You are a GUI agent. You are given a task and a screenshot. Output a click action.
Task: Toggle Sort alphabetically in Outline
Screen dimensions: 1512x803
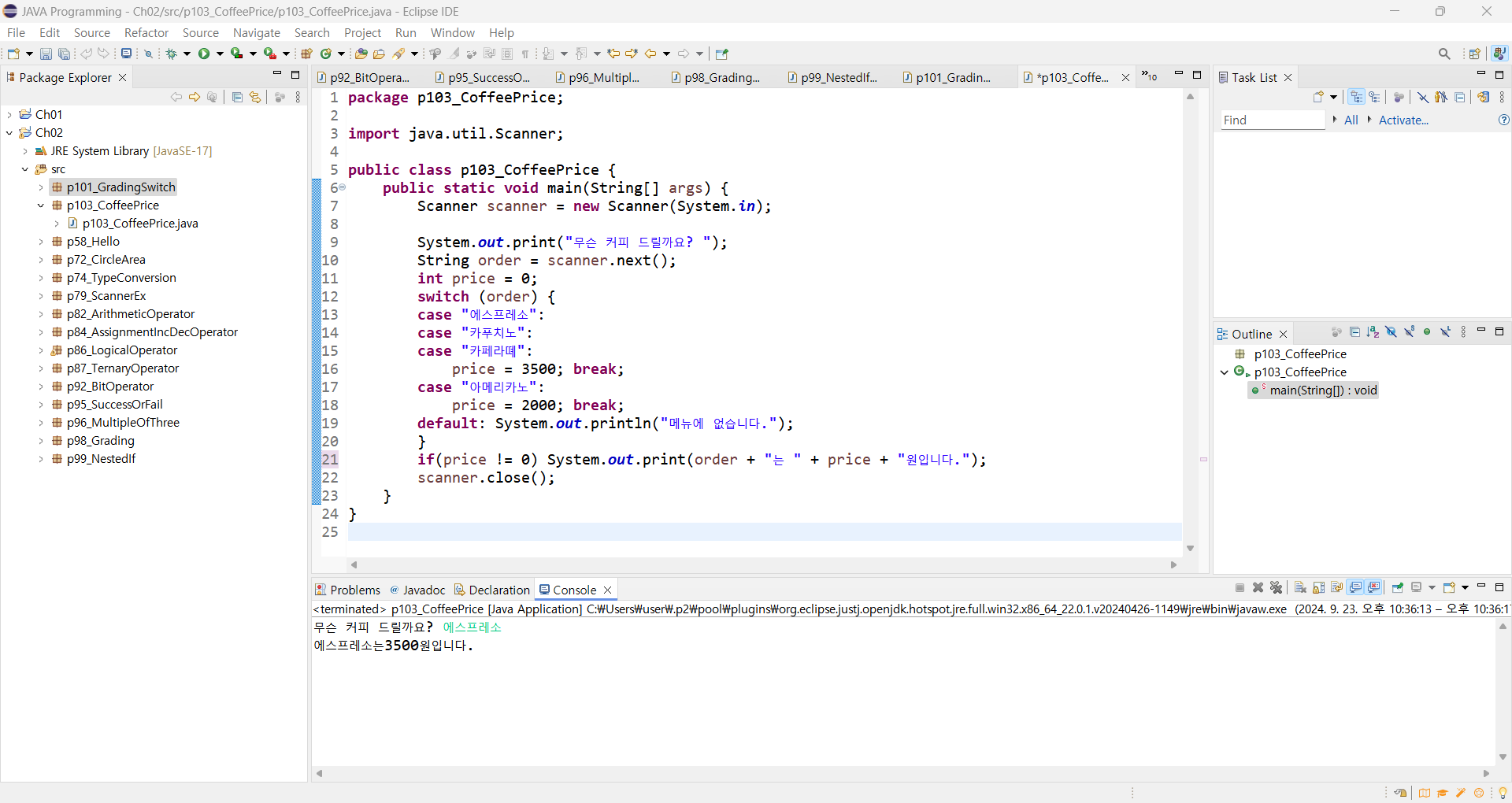pos(1373,332)
